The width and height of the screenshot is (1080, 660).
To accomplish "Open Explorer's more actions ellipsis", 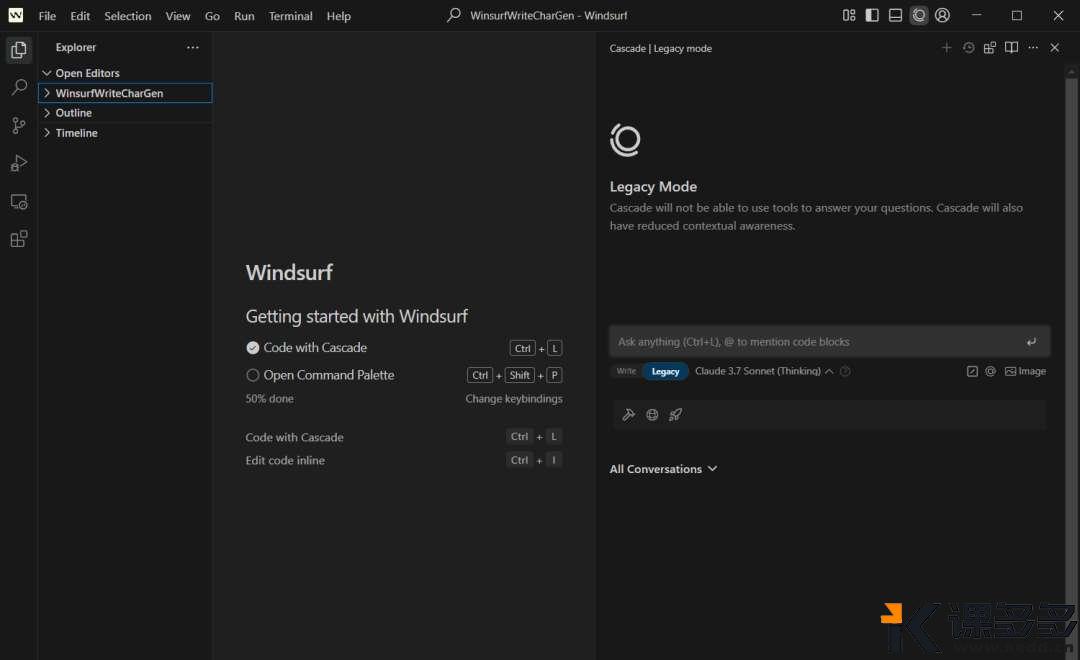I will click(193, 48).
